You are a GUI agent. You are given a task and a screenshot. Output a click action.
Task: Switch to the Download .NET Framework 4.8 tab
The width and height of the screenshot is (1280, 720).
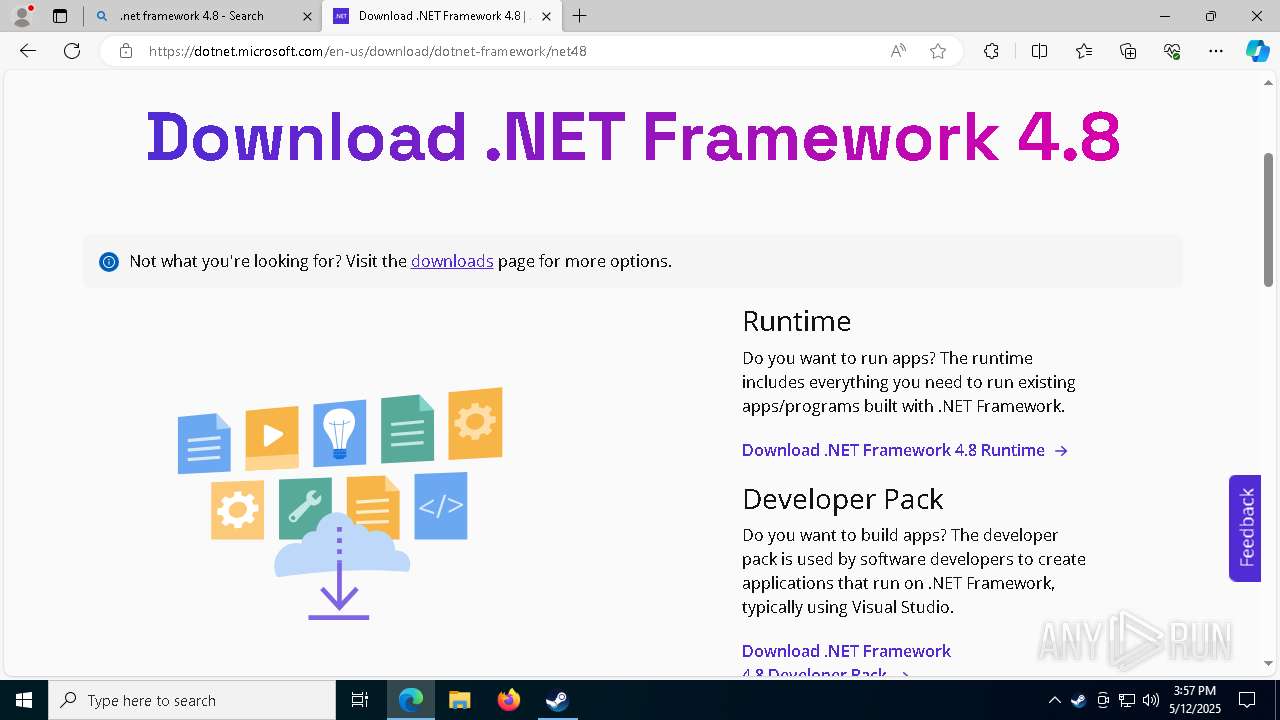(x=440, y=16)
